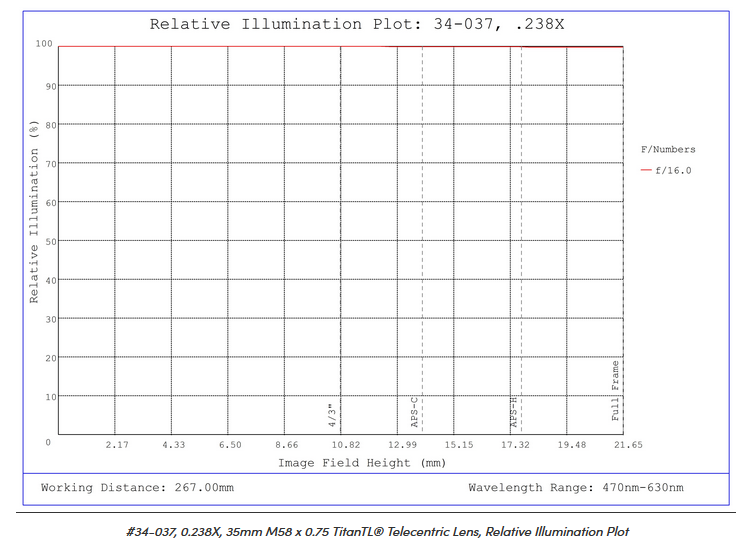Click the y-axis tick value 50
Viewport: 755px width, 545px height.
[51, 242]
